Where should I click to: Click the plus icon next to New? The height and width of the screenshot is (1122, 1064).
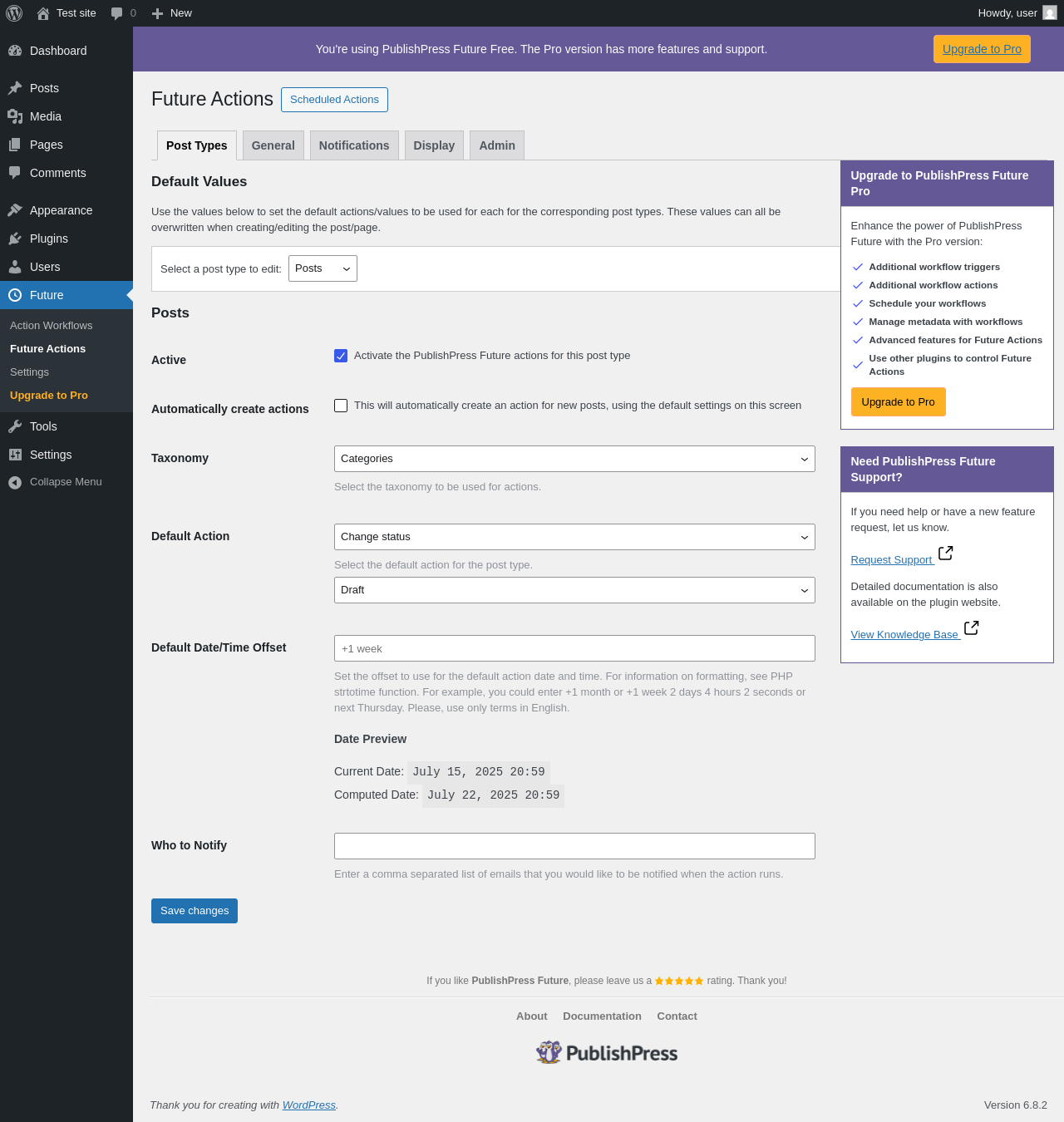click(x=157, y=13)
